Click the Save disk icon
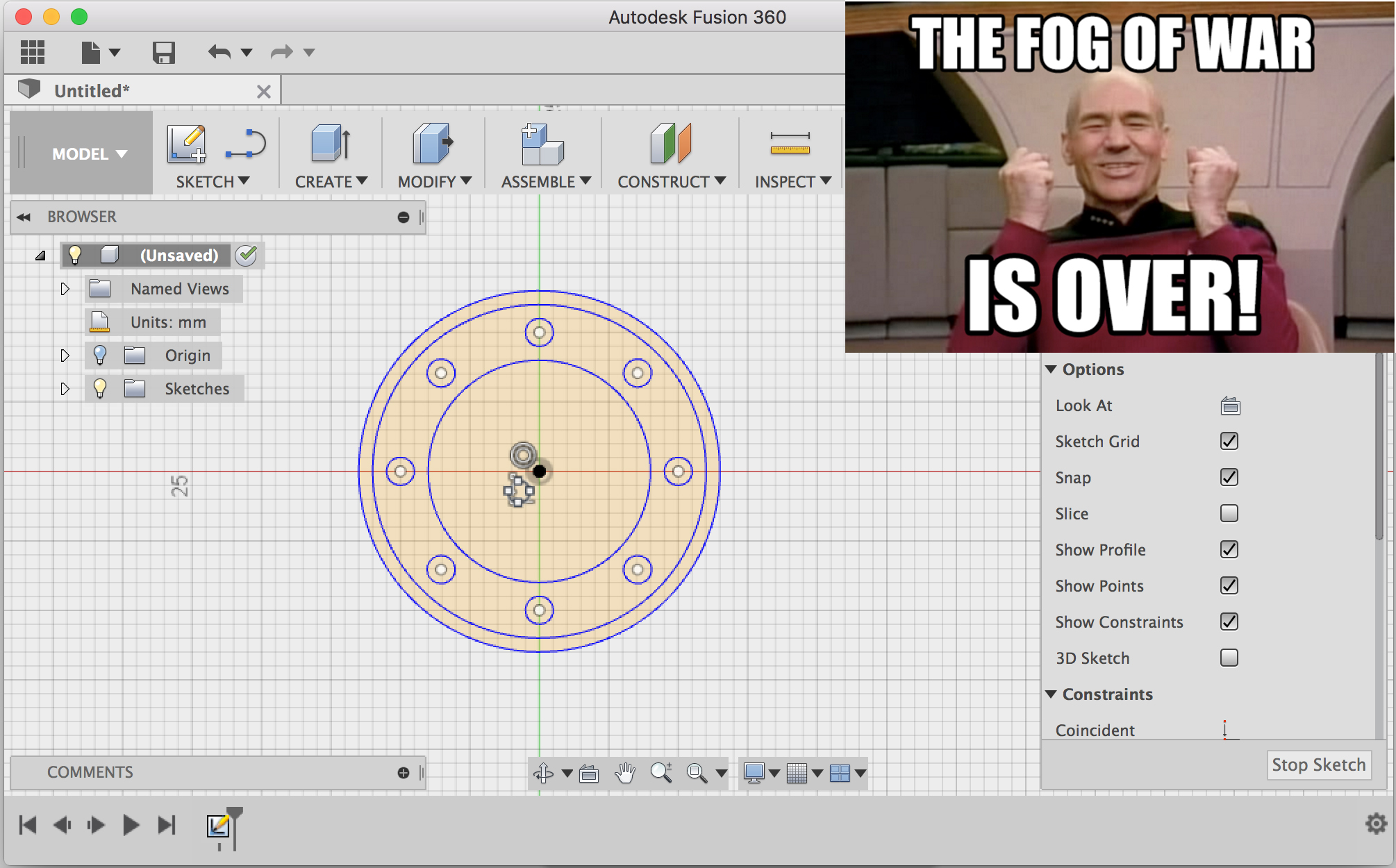This screenshot has height=868, width=1396. [164, 53]
